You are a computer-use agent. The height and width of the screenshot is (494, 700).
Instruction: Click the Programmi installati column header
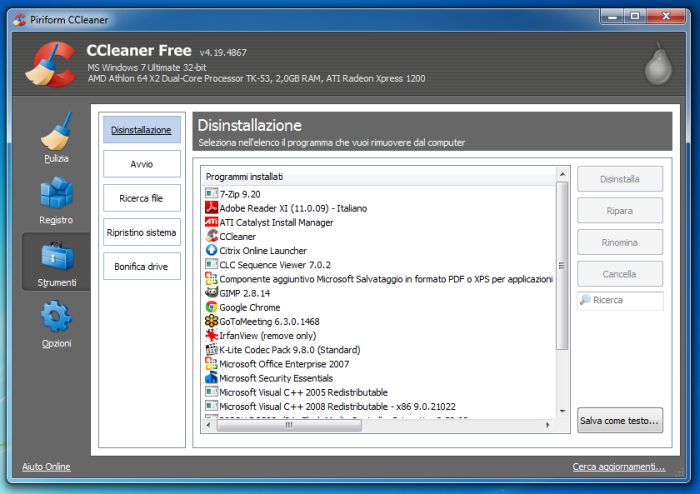click(x=379, y=177)
